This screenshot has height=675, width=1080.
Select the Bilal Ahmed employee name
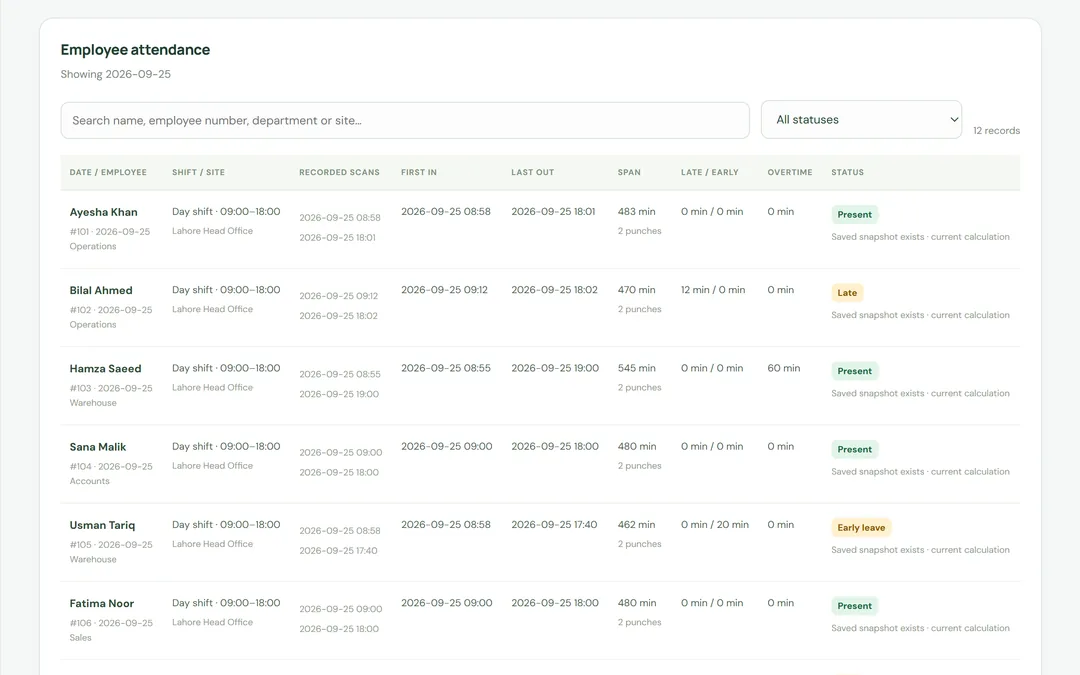coord(101,291)
